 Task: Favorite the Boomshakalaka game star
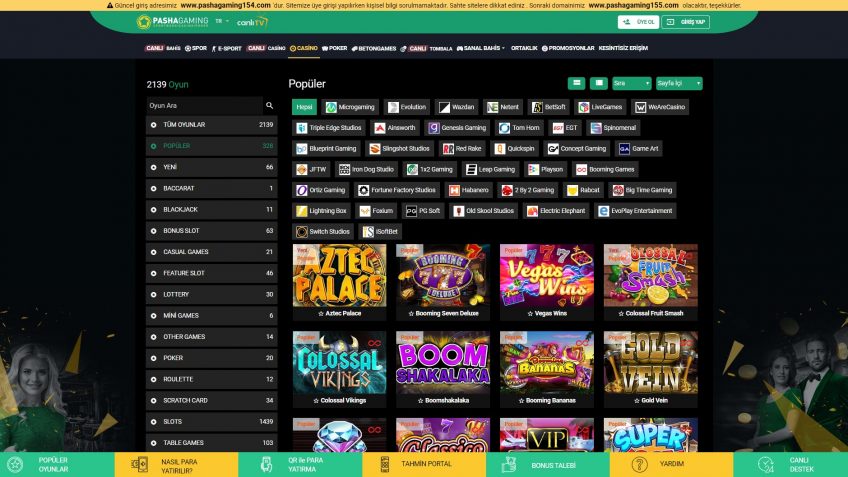(420, 401)
